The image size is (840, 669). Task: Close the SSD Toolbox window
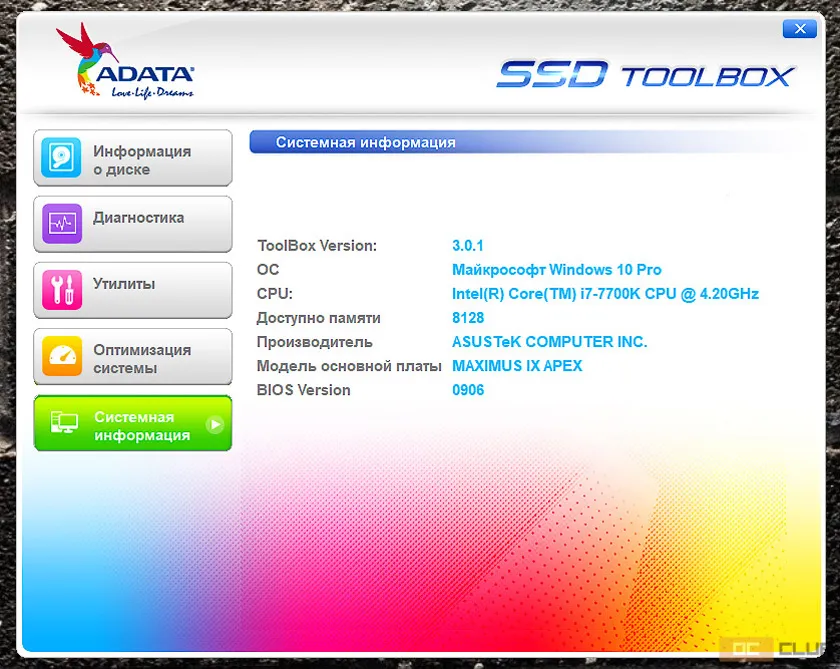[x=800, y=28]
